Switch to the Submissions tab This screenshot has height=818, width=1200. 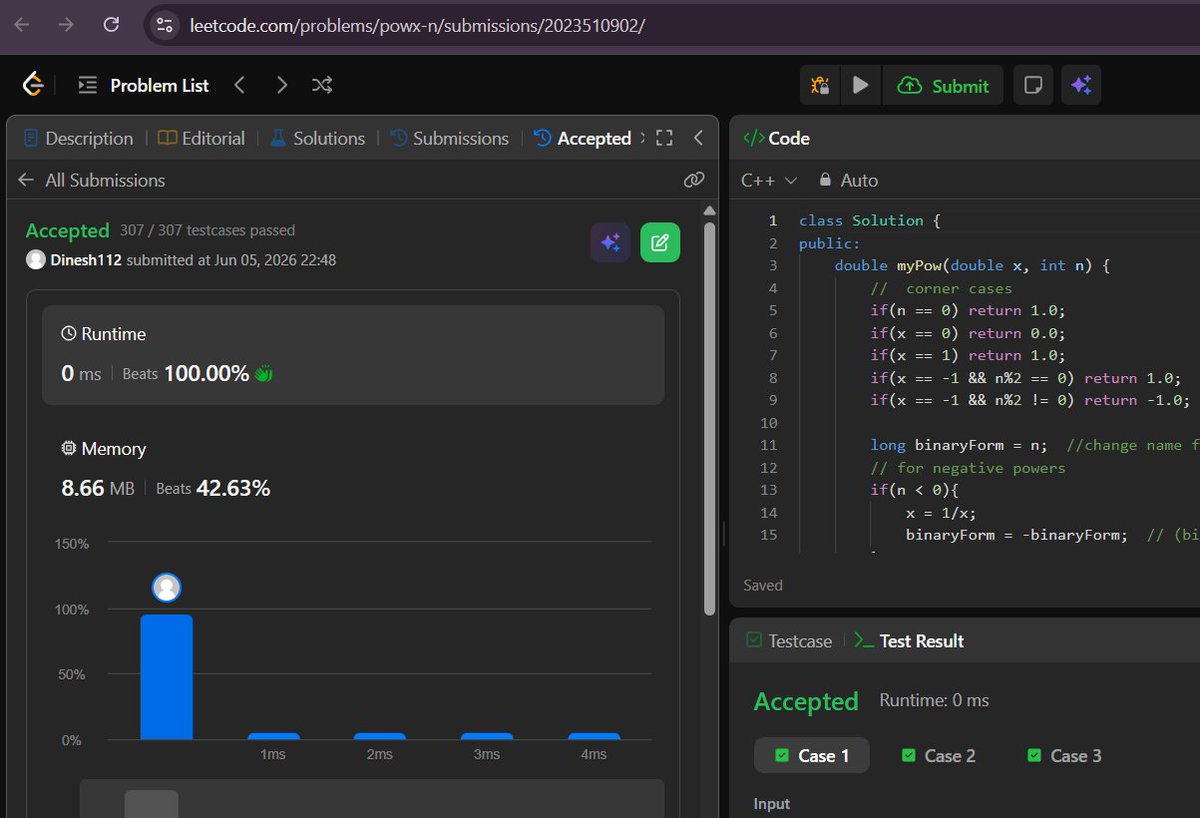pyautogui.click(x=449, y=138)
